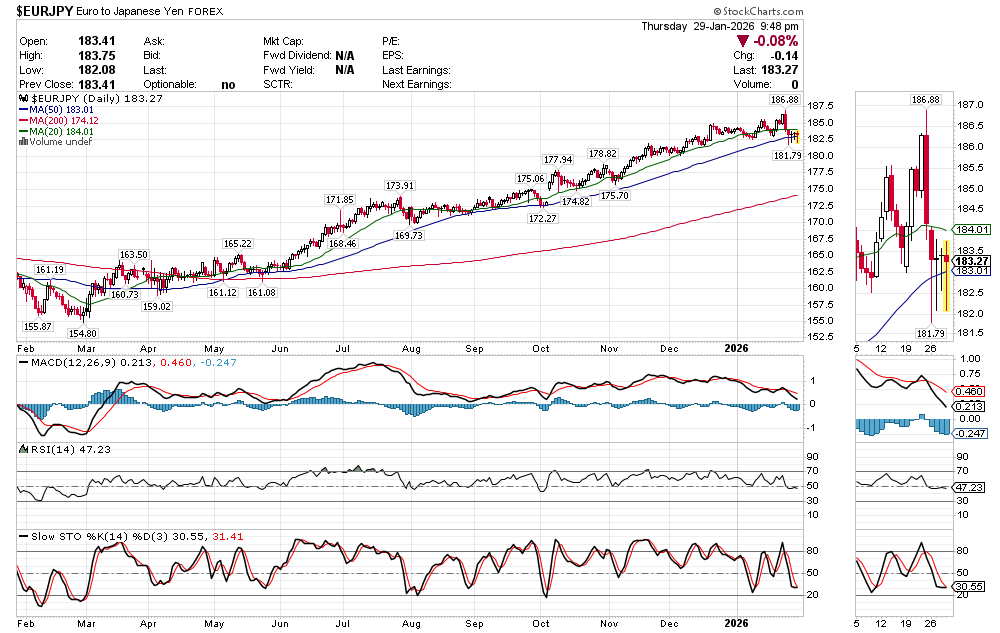Click the 154.80 low price label
Screen dimensions: 1000x633
point(83,332)
